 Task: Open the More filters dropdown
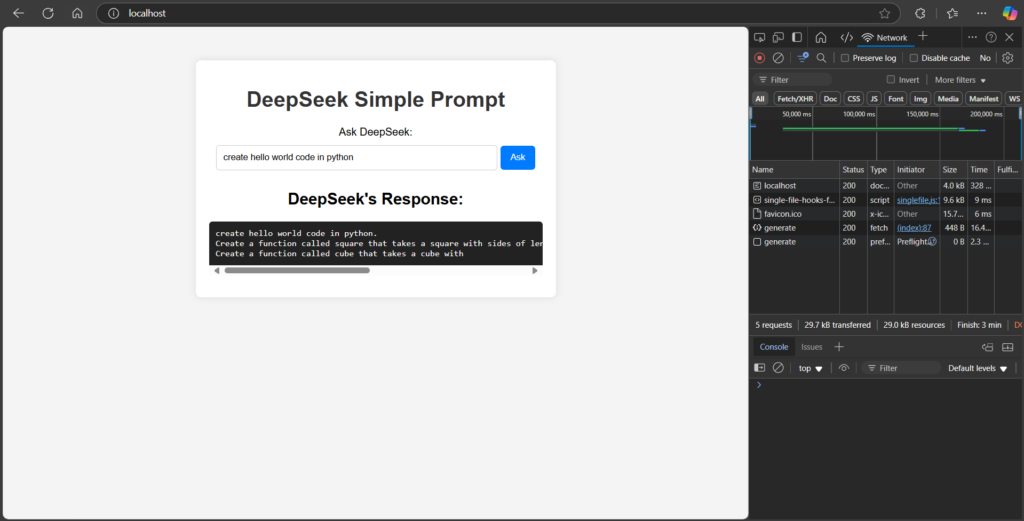960,80
